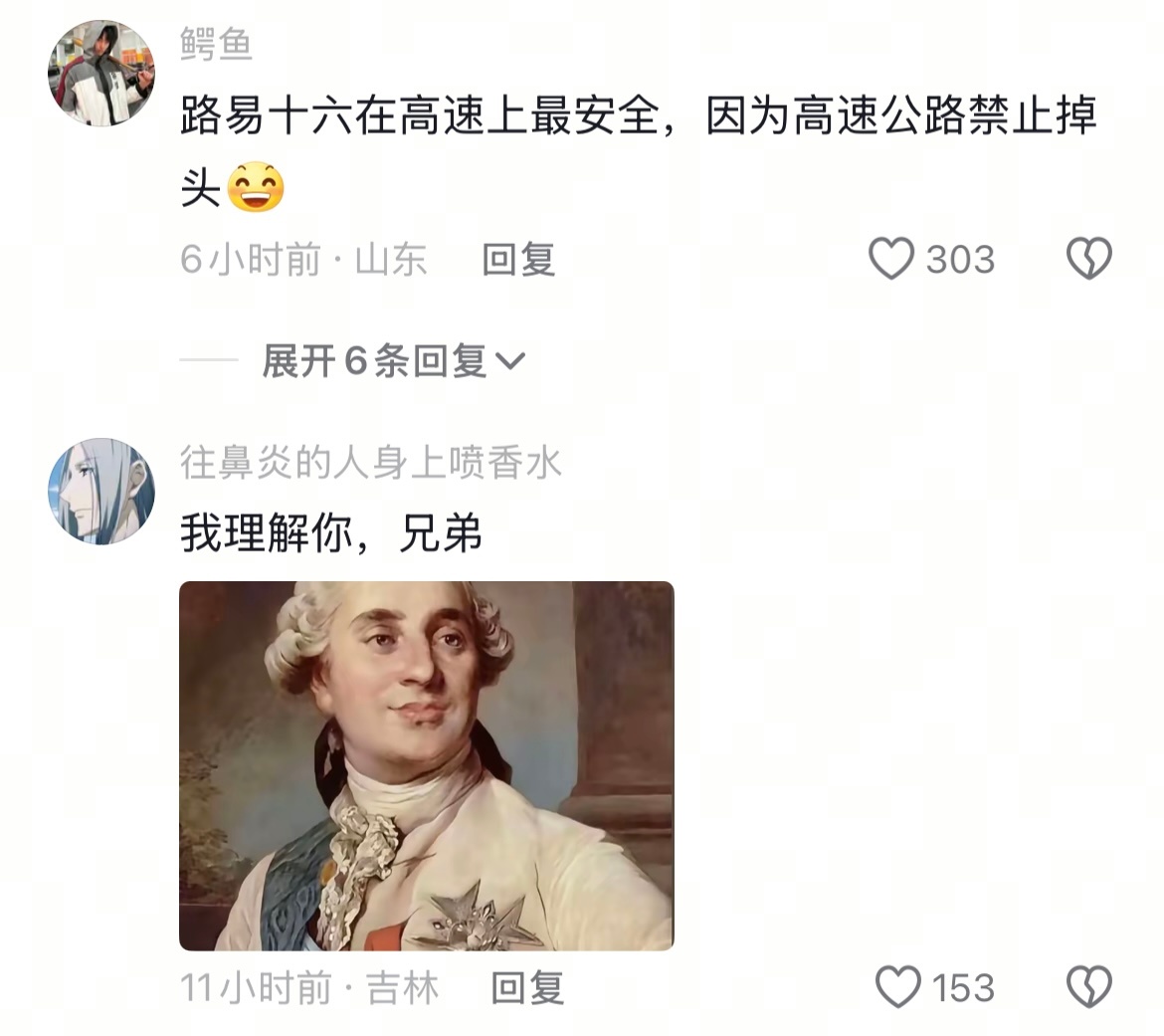The height and width of the screenshot is (1036, 1164).
Task: View the portrait painting image attachment
Action: coord(427,765)
